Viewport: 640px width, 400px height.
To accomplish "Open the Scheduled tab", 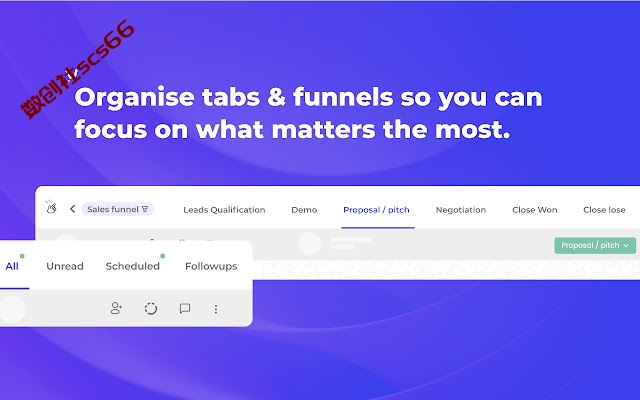I will pos(133,266).
